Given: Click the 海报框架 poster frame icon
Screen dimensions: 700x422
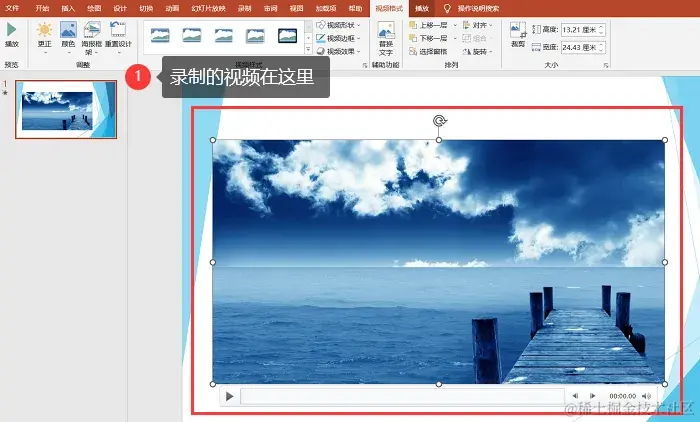Looking at the screenshot, I should click(92, 29).
